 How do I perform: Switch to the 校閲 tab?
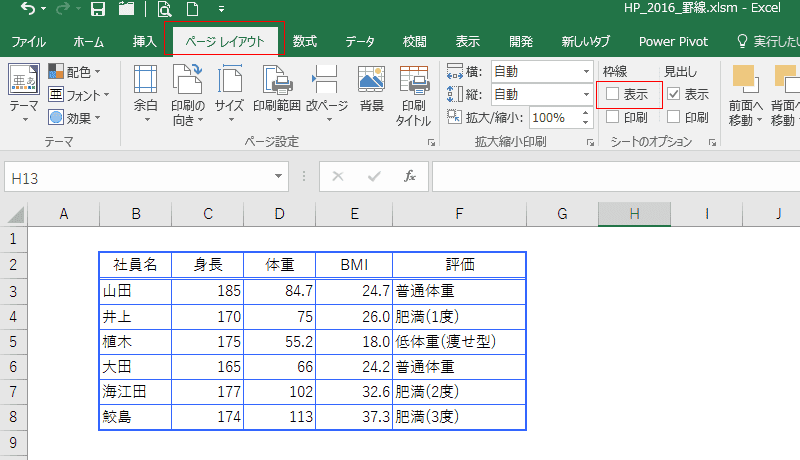pos(414,42)
